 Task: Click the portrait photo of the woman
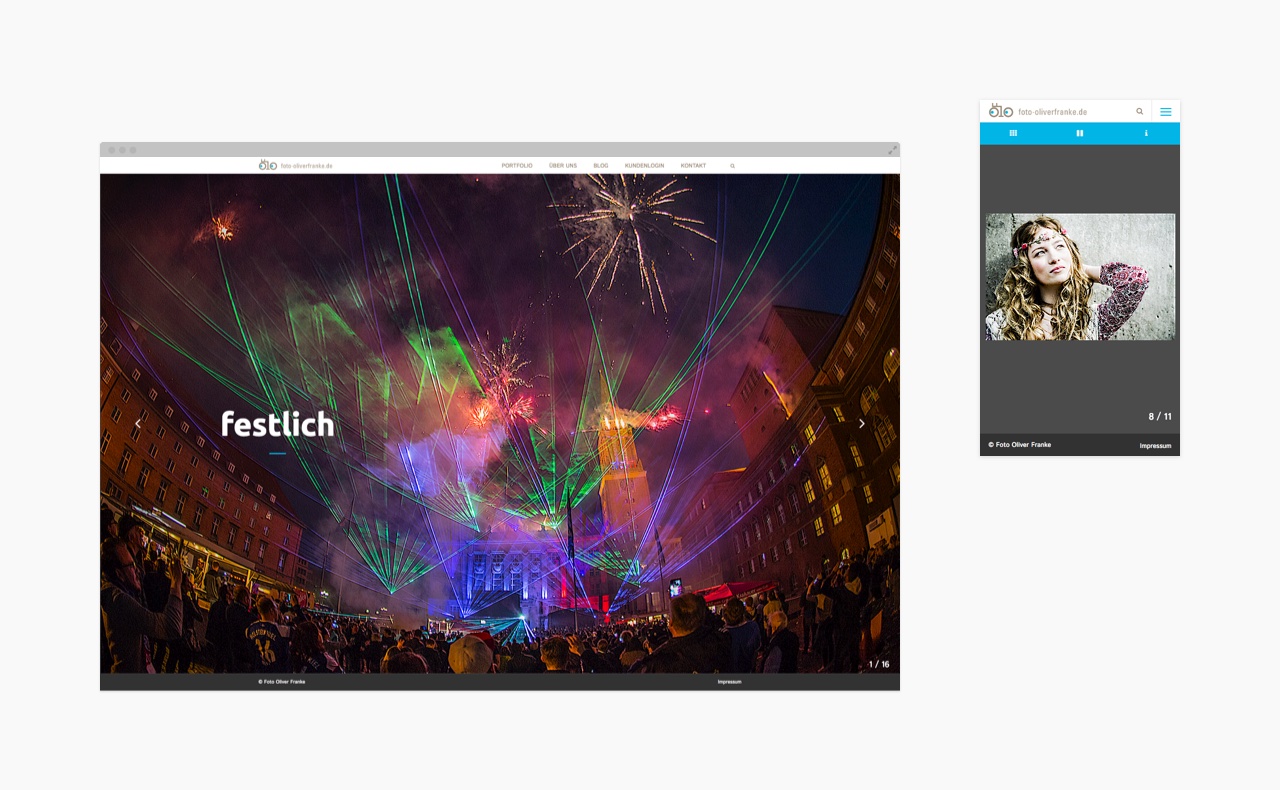pos(1080,277)
